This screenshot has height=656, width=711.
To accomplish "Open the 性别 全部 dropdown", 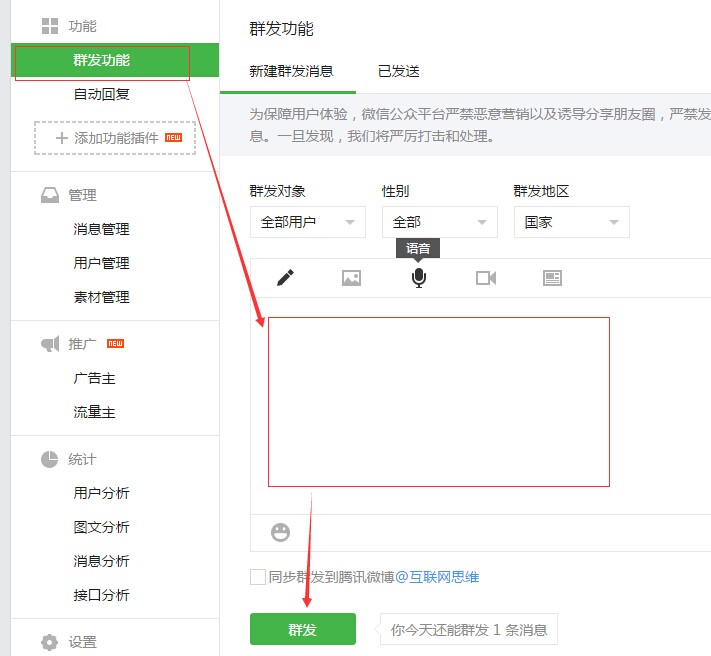I will (439, 222).
